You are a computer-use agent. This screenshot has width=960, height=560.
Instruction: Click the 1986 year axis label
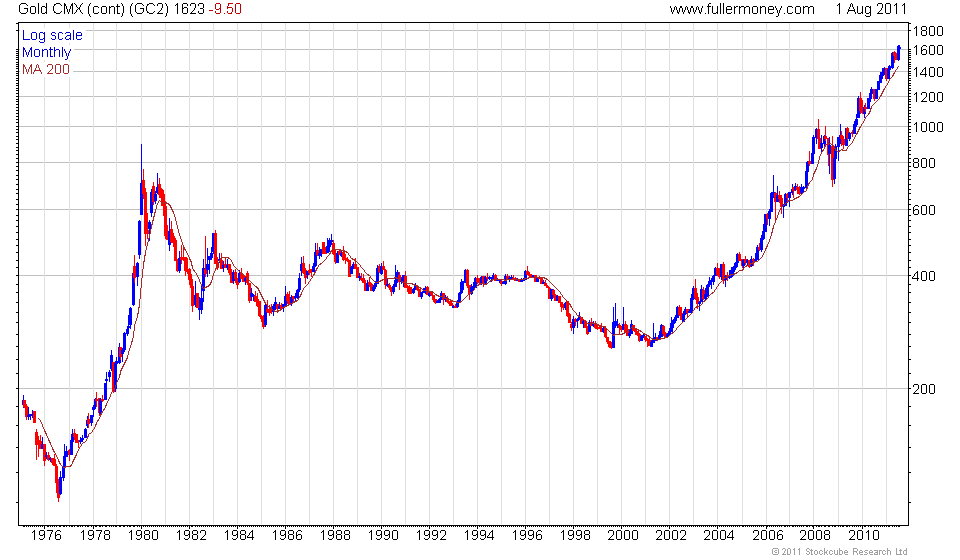pyautogui.click(x=287, y=535)
